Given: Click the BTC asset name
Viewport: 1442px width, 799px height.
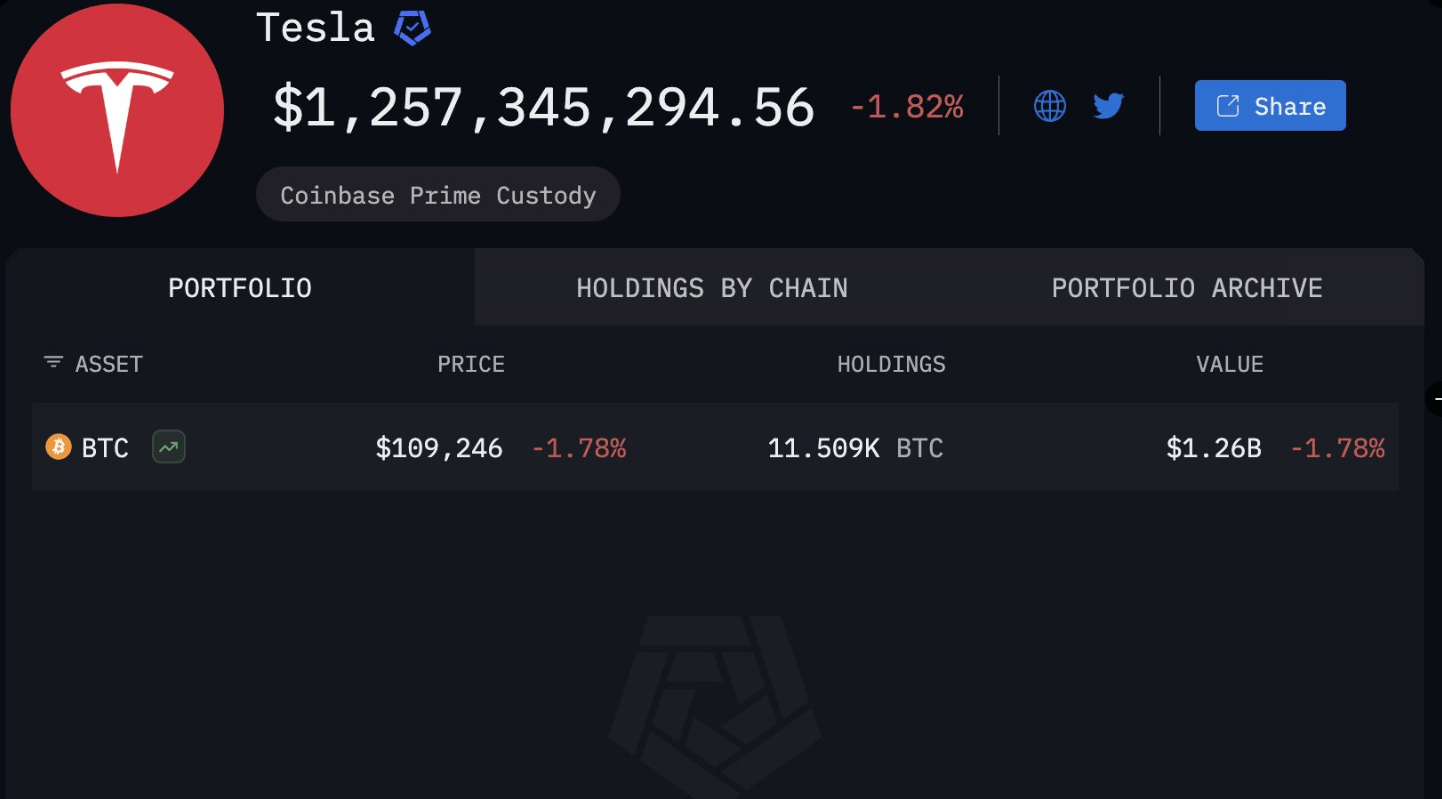Looking at the screenshot, I should (x=105, y=448).
